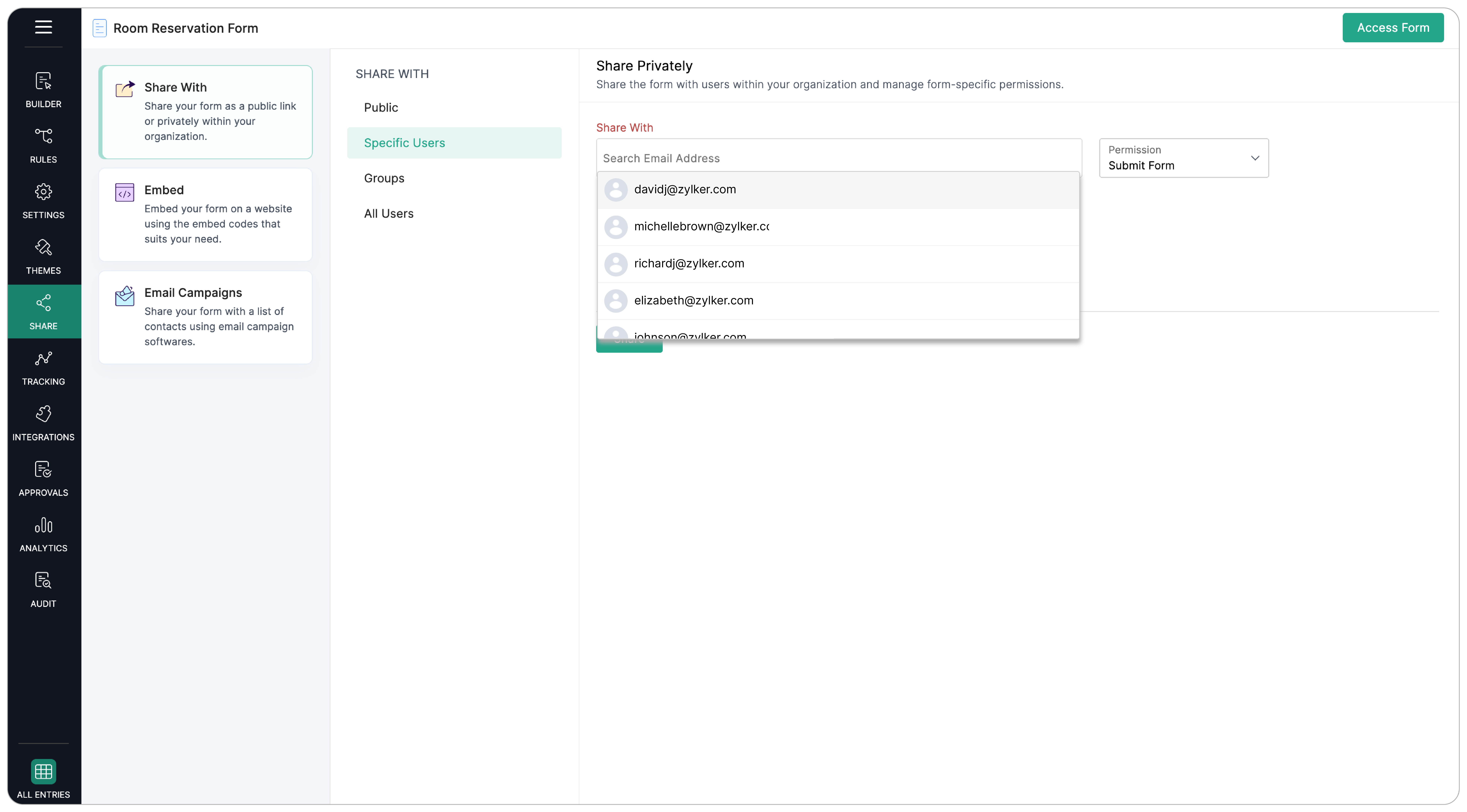Open the Integrations puzzle icon
1467x812 pixels.
(x=43, y=414)
